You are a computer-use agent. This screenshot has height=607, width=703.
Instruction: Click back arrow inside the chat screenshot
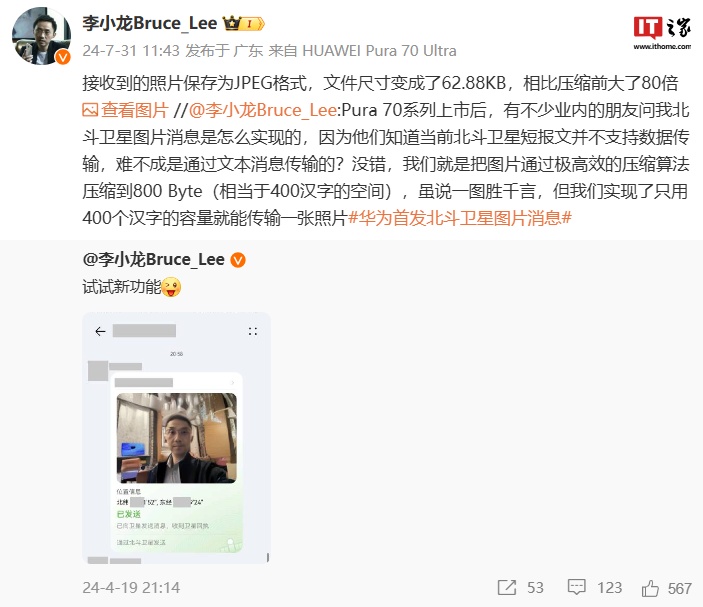100,331
